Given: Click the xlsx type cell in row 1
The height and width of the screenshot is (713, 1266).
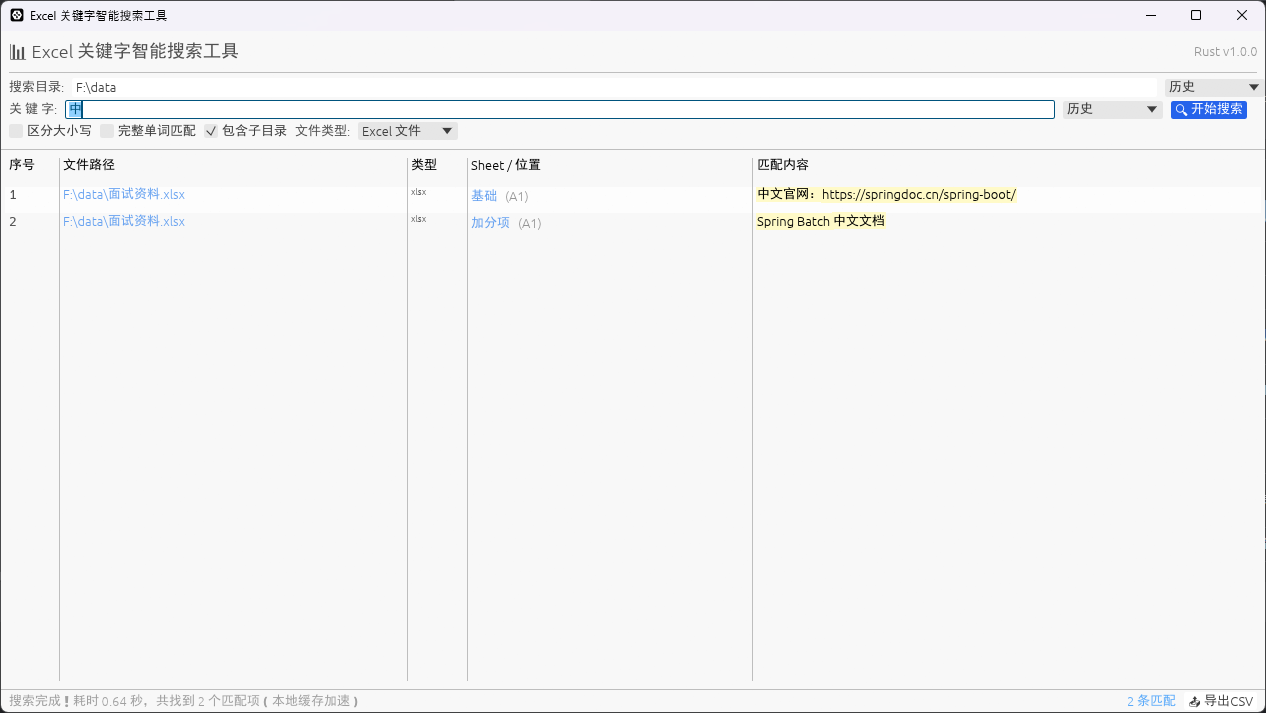Looking at the screenshot, I should coord(418,192).
